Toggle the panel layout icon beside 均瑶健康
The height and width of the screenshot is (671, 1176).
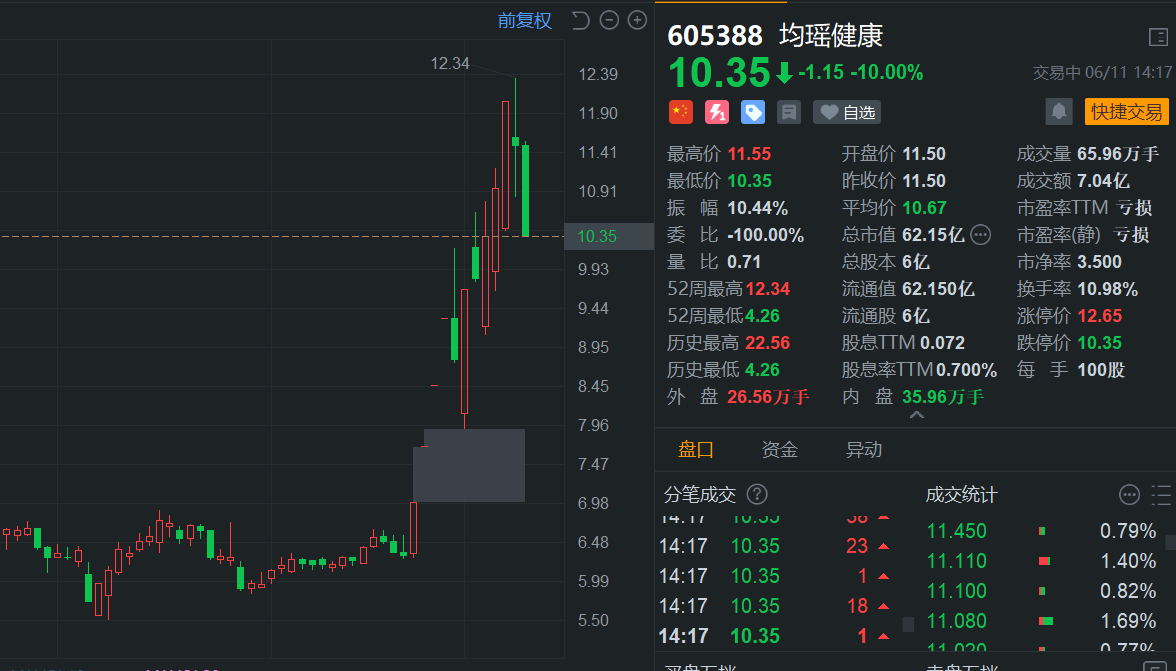[1158, 37]
